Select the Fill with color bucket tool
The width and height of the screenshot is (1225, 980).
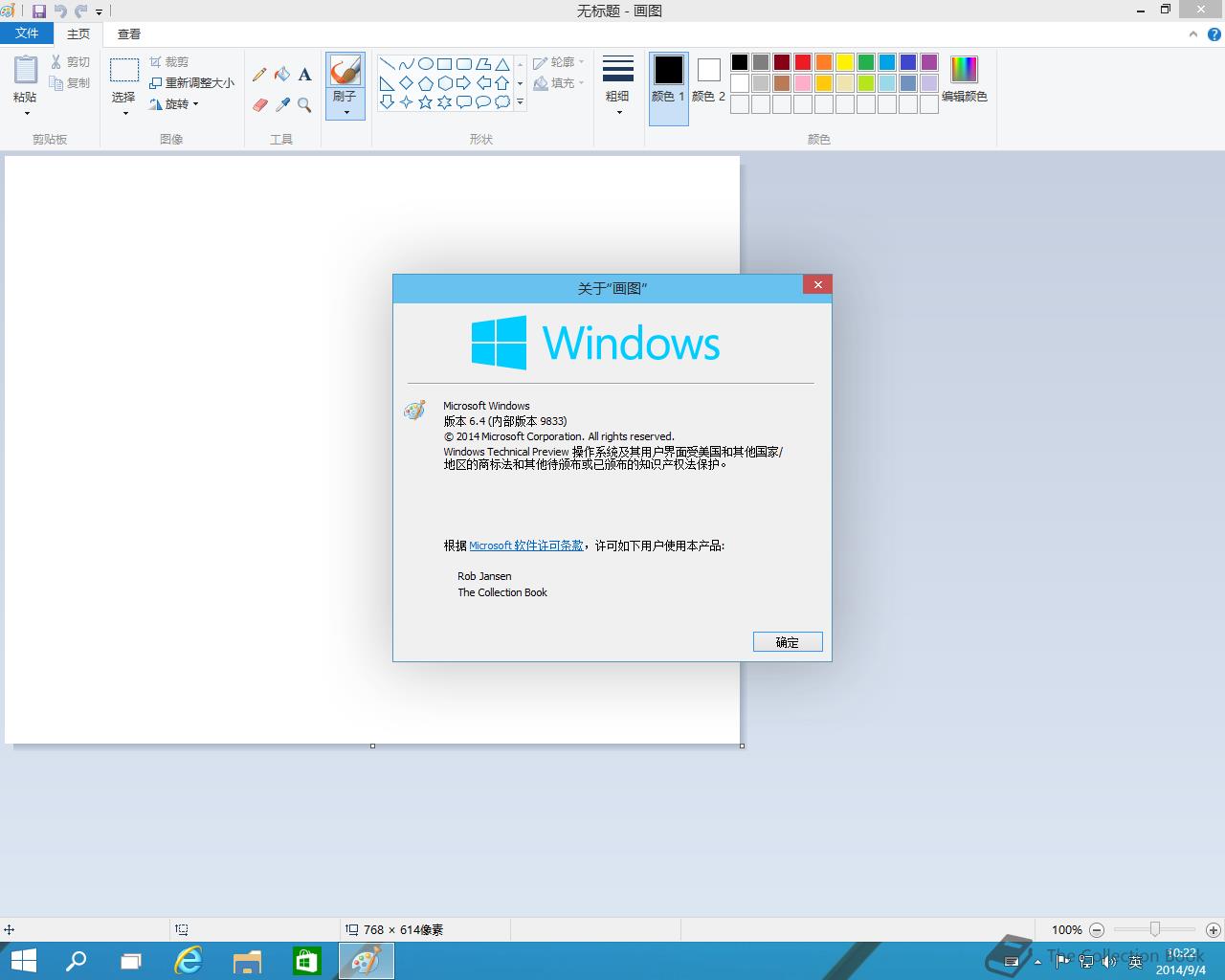282,74
